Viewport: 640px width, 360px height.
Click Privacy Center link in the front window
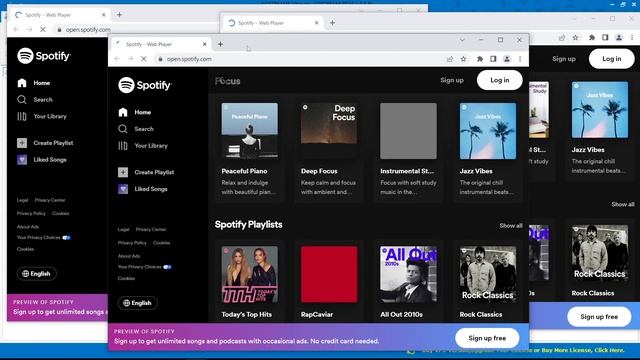coord(151,229)
